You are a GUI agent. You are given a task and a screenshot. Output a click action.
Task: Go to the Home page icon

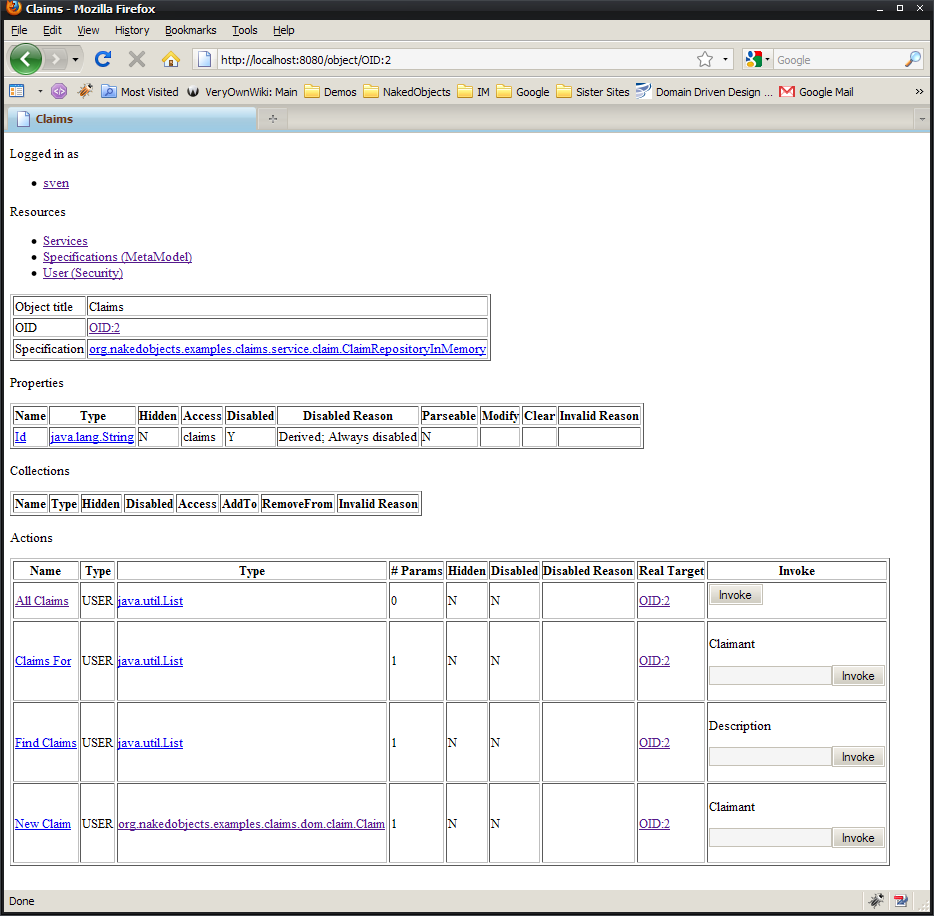point(171,59)
